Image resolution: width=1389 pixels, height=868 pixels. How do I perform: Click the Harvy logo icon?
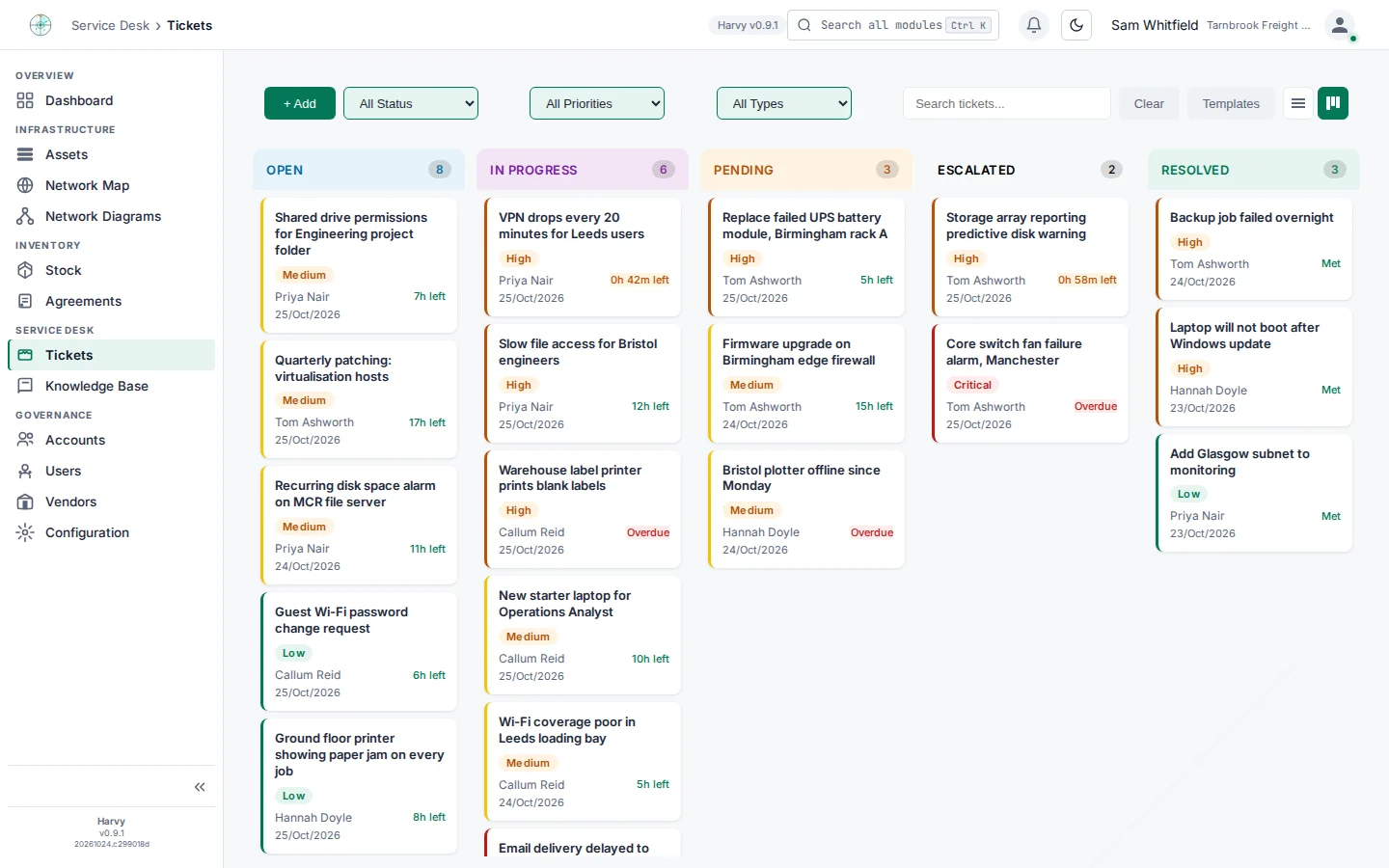pyautogui.click(x=41, y=25)
